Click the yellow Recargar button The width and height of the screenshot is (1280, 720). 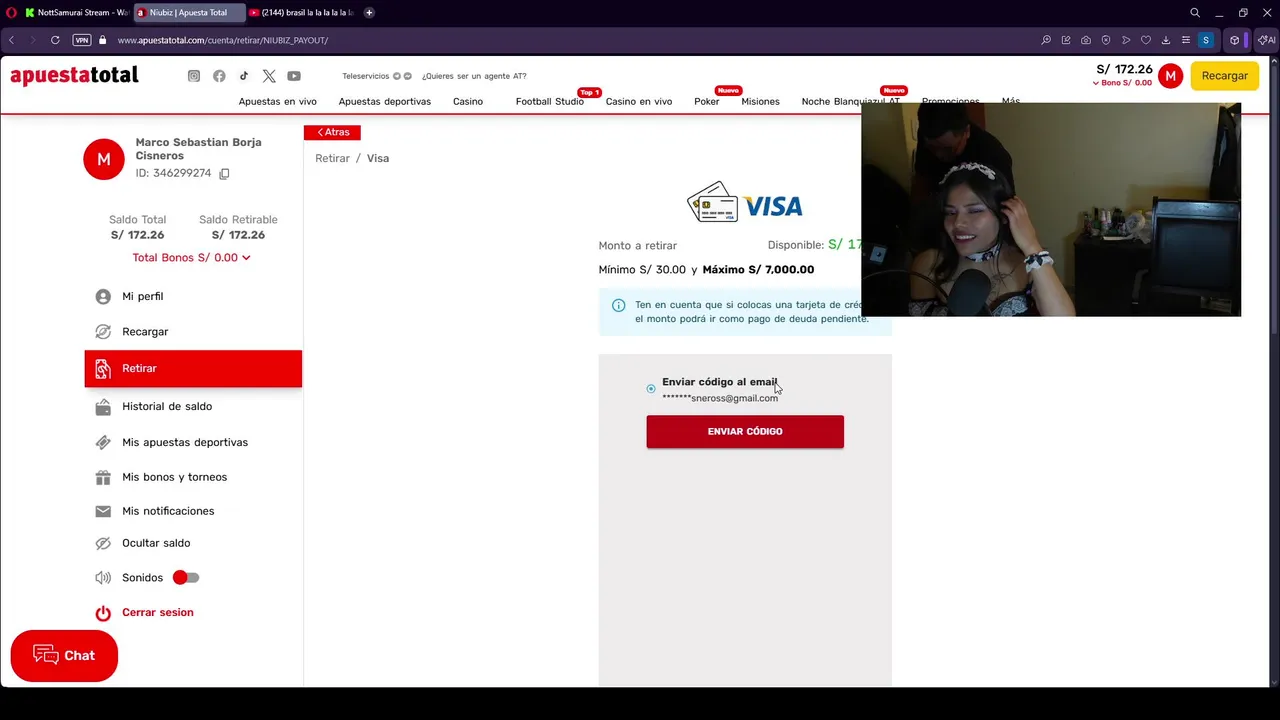[1225, 76]
